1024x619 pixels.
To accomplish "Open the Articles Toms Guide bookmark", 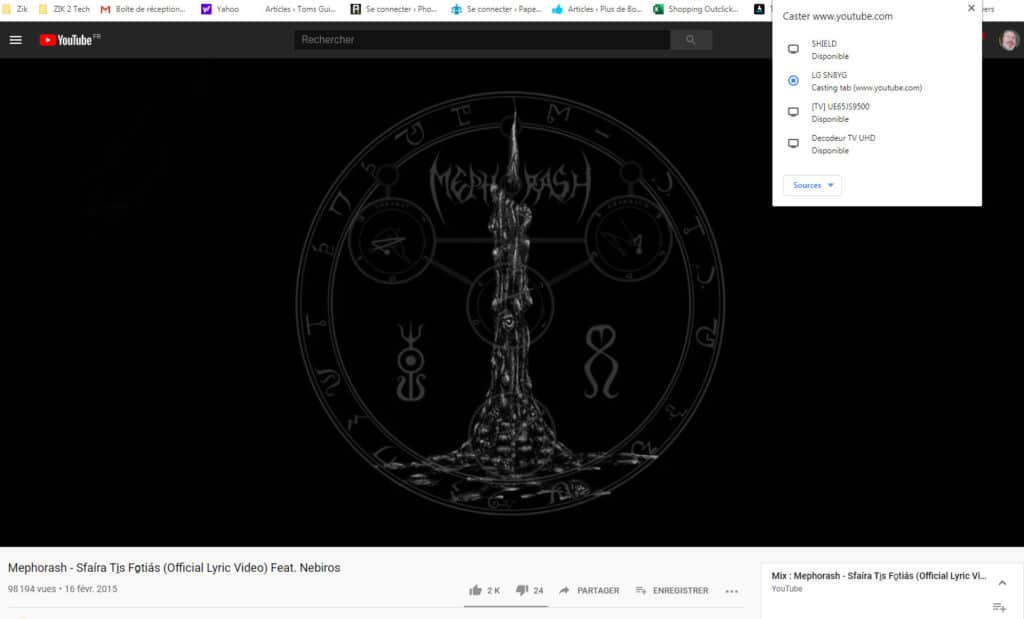I will click(x=300, y=9).
